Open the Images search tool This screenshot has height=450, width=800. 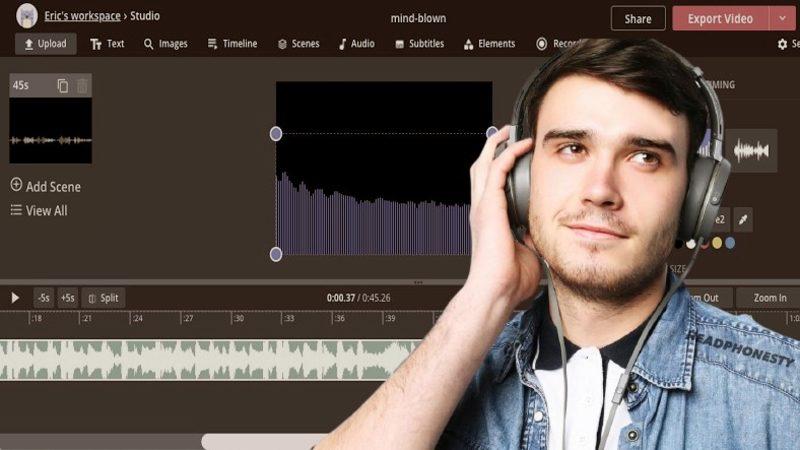point(165,44)
